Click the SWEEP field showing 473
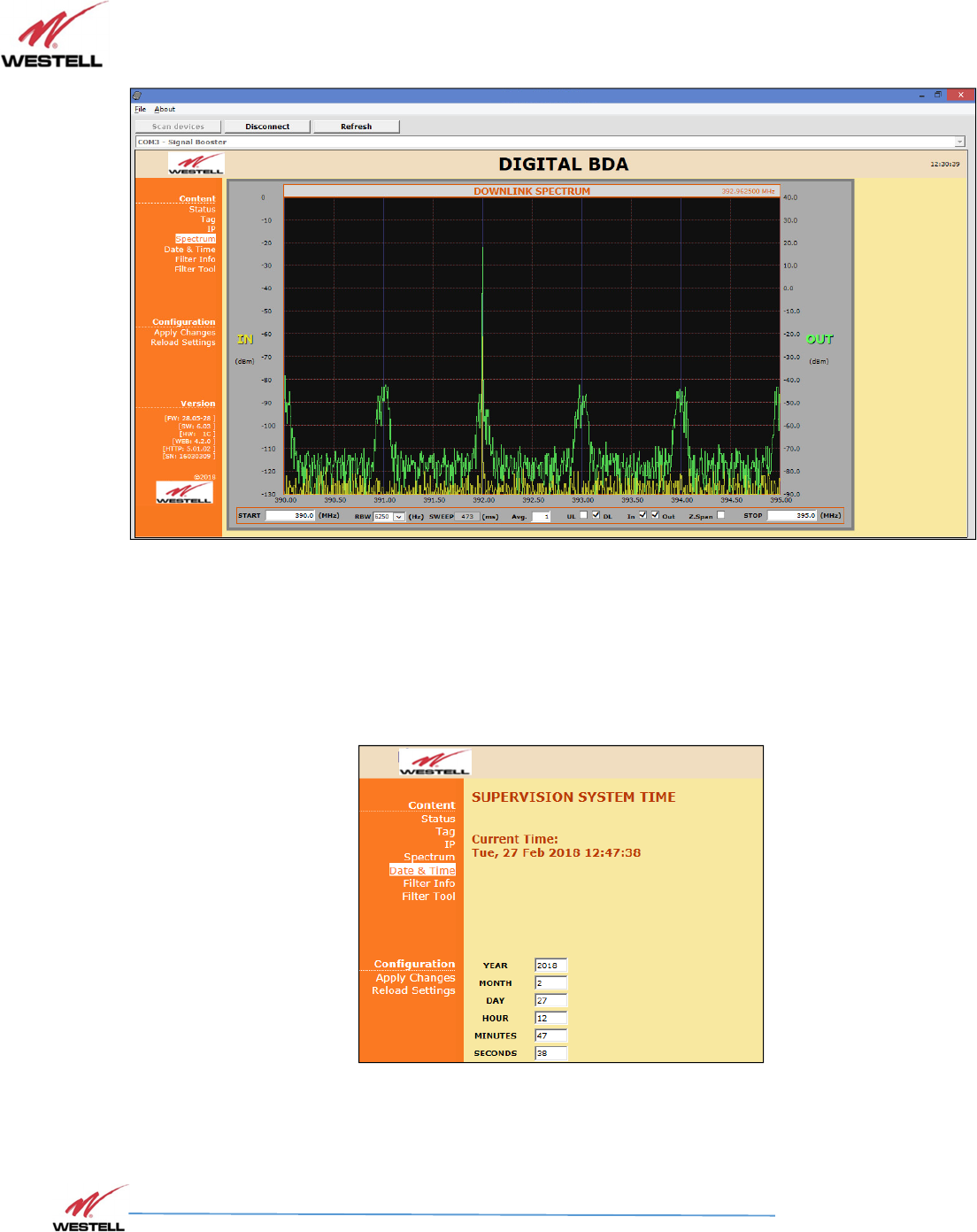Image resolution: width=977 pixels, height=1232 pixels. (x=467, y=516)
